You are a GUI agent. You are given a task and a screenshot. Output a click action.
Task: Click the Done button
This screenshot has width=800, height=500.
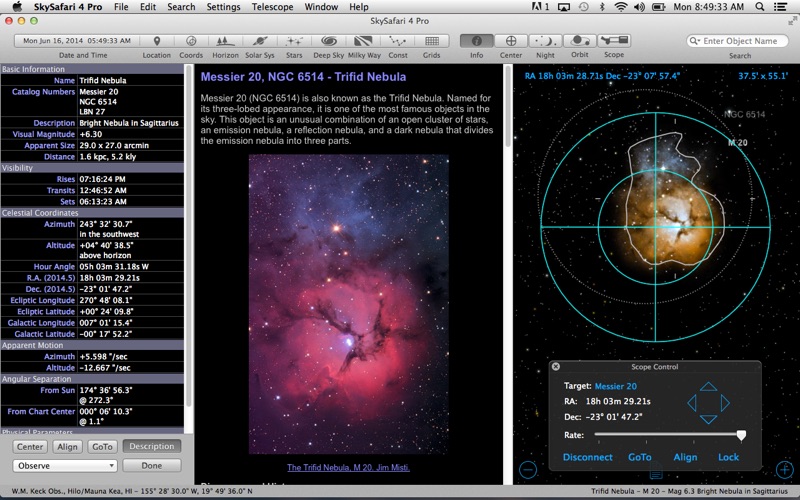click(152, 465)
